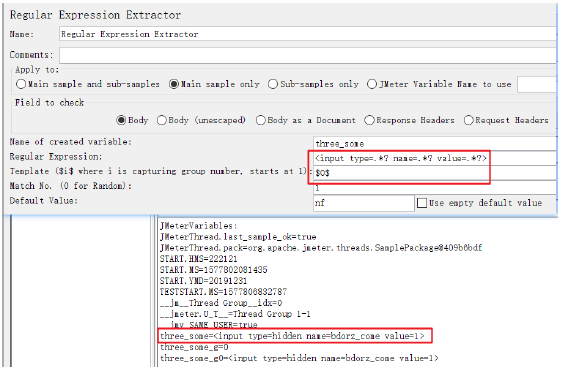Click the Template field containing $0$

pyautogui.click(x=435, y=173)
